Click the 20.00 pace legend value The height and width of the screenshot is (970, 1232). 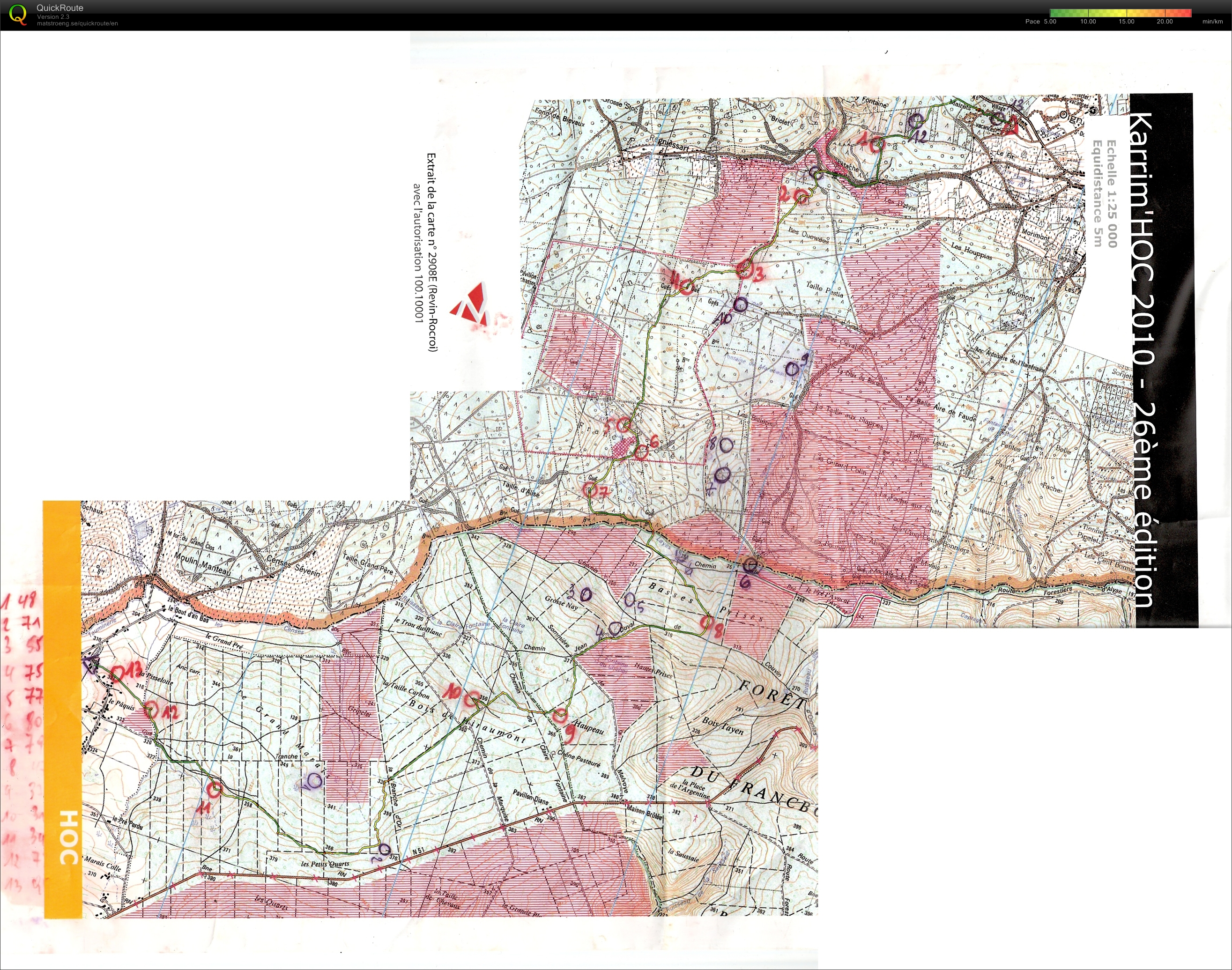click(x=1165, y=22)
